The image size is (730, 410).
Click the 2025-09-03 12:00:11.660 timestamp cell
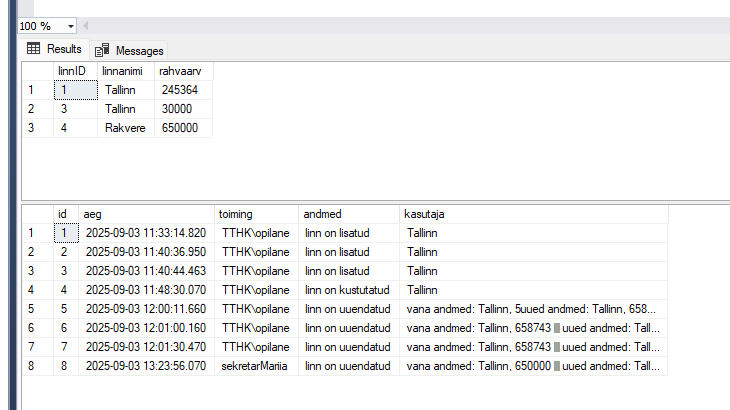(145, 309)
